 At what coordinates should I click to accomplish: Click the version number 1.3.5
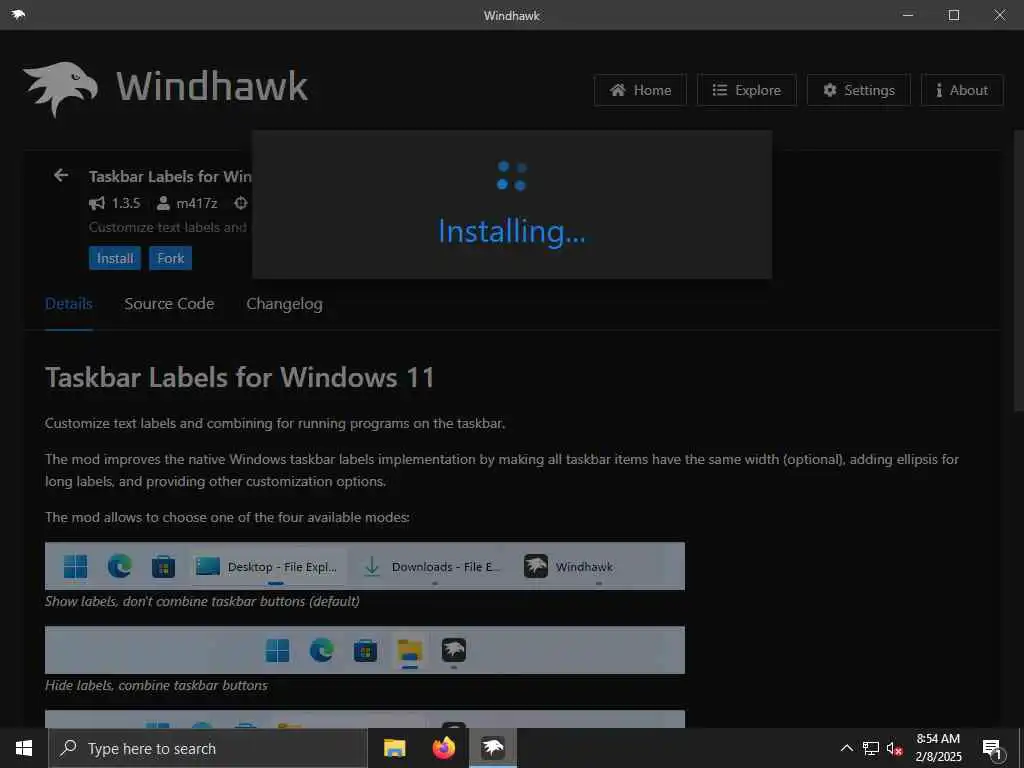(x=125, y=203)
